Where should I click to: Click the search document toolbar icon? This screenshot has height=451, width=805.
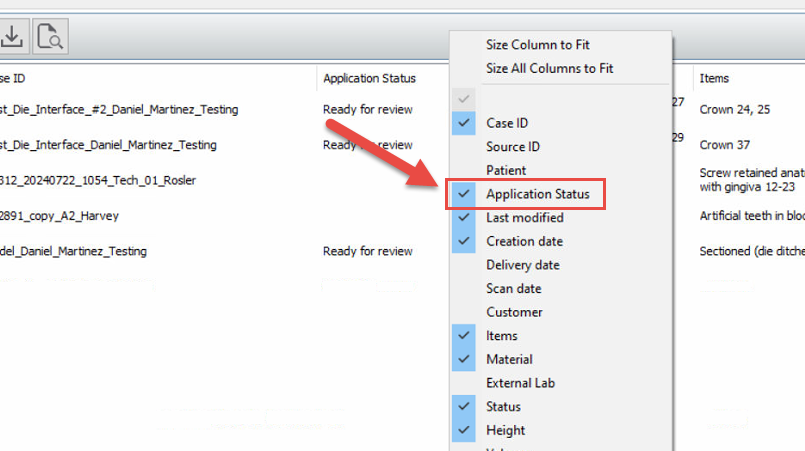coord(50,37)
